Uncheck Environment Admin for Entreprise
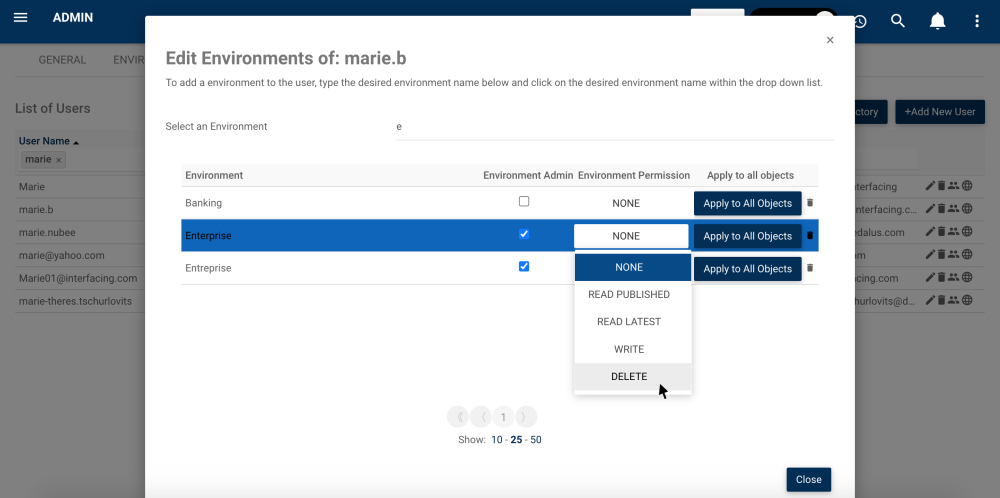Image resolution: width=1000 pixels, height=498 pixels. [x=524, y=267]
